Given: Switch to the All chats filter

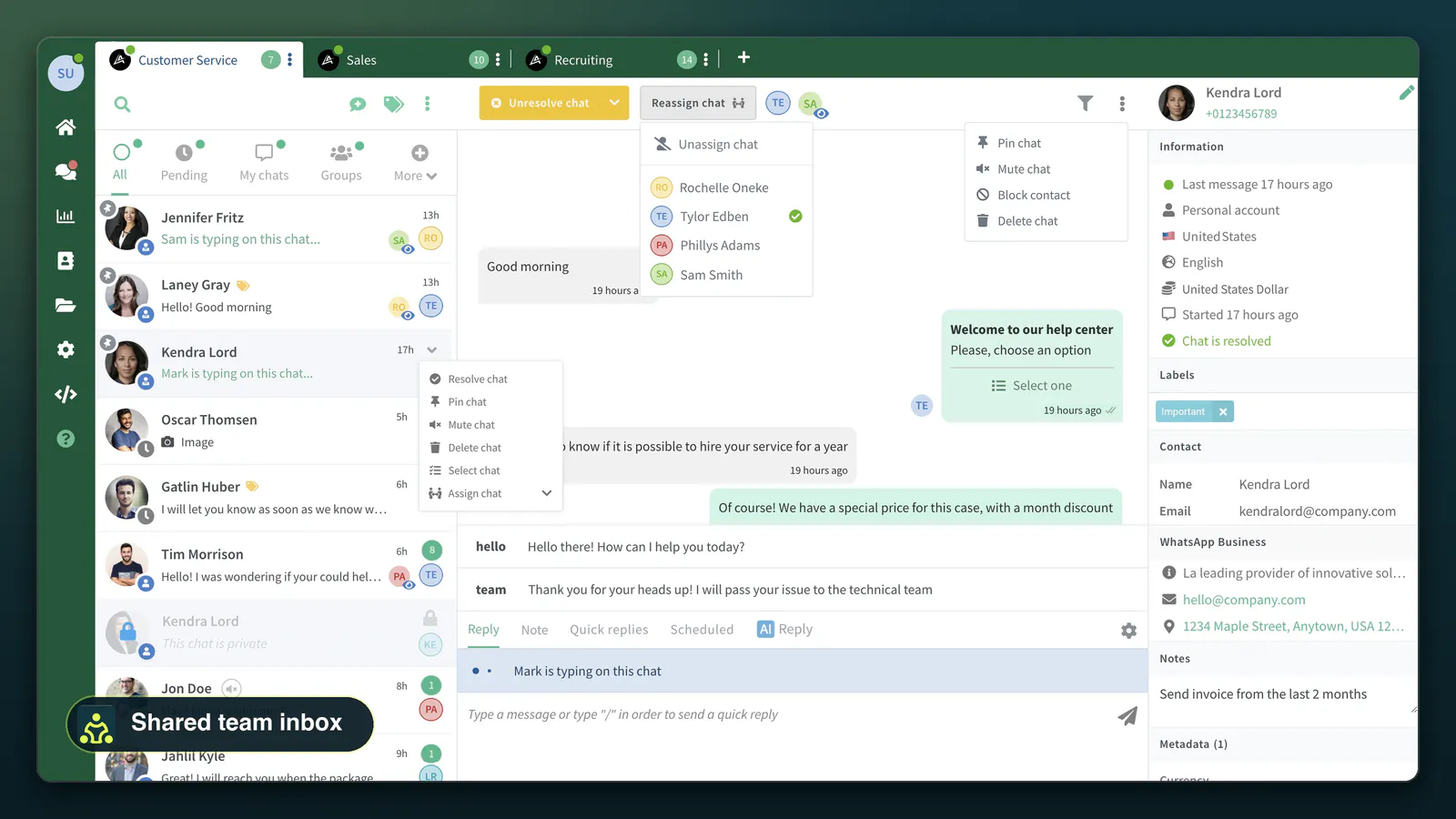Looking at the screenshot, I should point(120,163).
